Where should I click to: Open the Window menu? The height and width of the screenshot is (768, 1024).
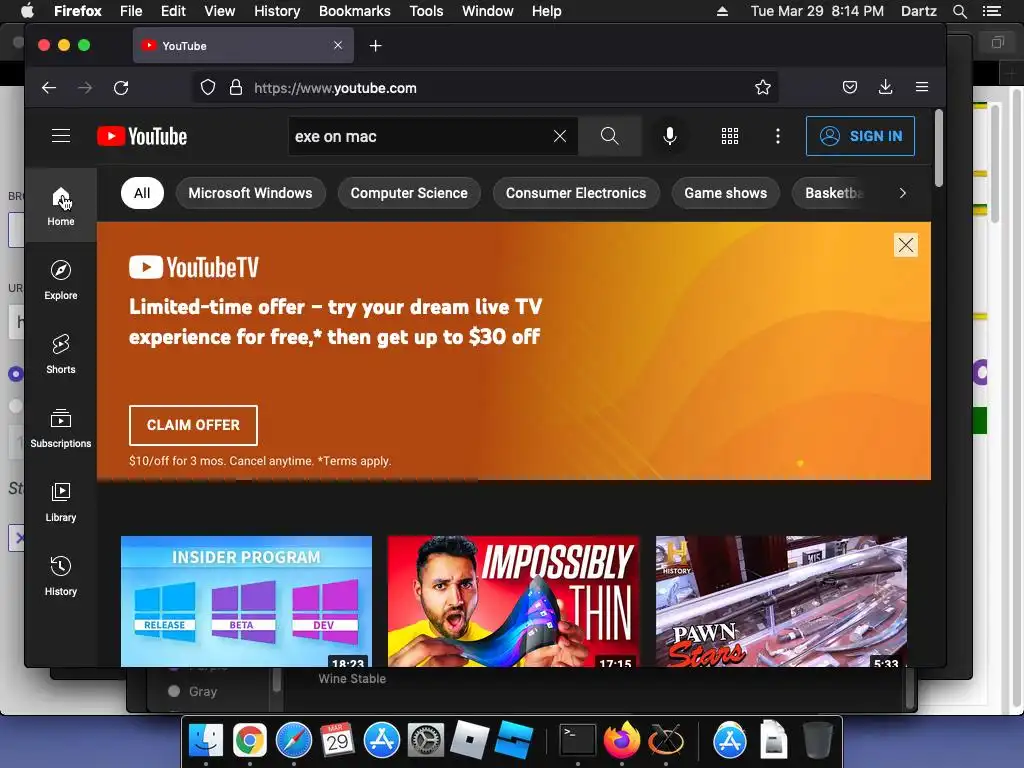488,11
